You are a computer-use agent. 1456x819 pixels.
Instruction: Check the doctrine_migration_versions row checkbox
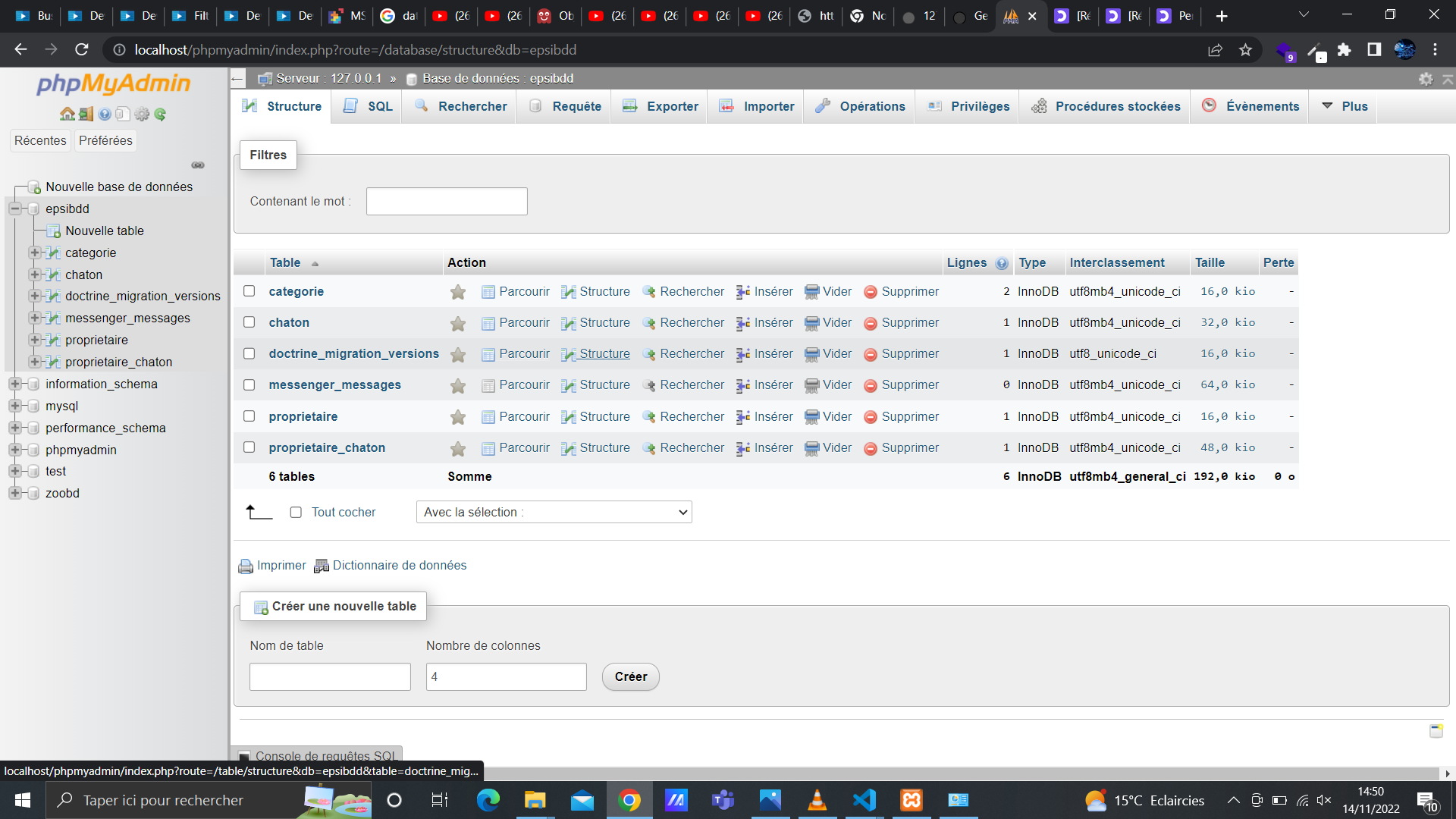coord(249,353)
